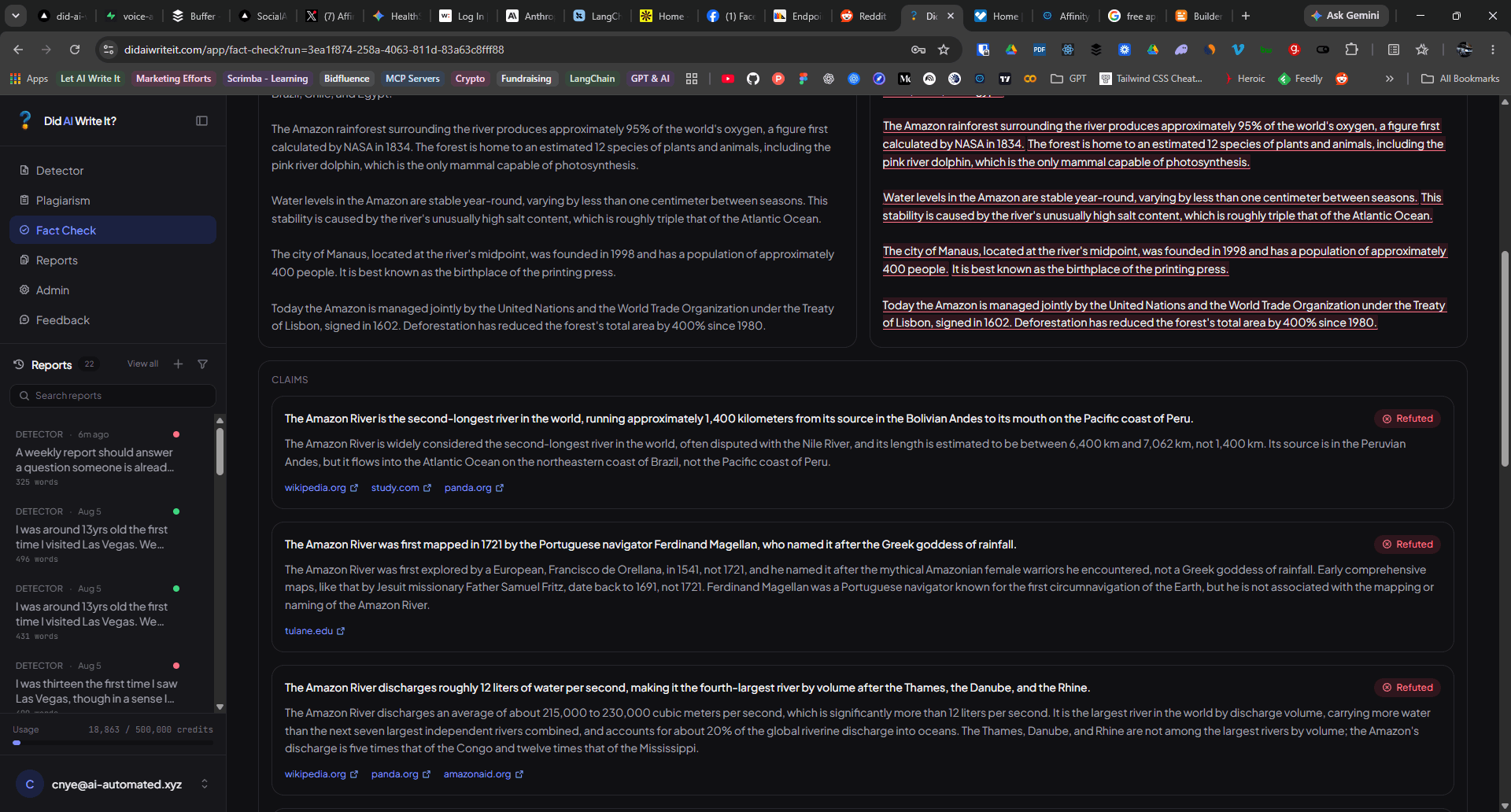Open the reports filter icon

click(202, 364)
